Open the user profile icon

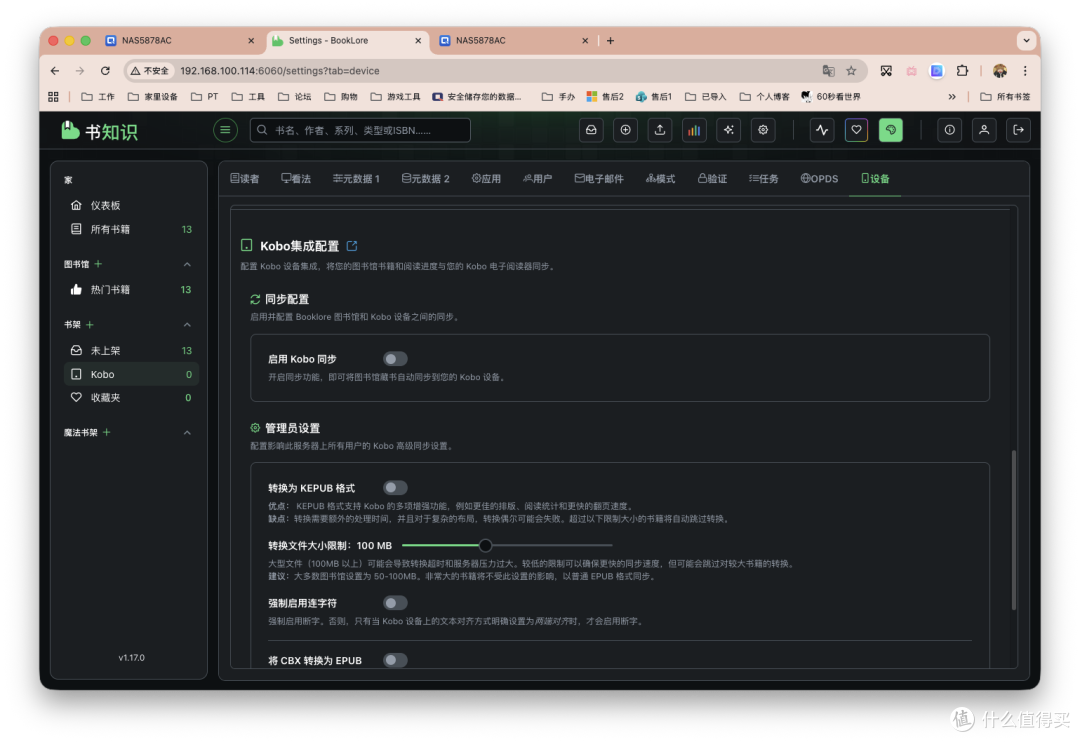984,130
